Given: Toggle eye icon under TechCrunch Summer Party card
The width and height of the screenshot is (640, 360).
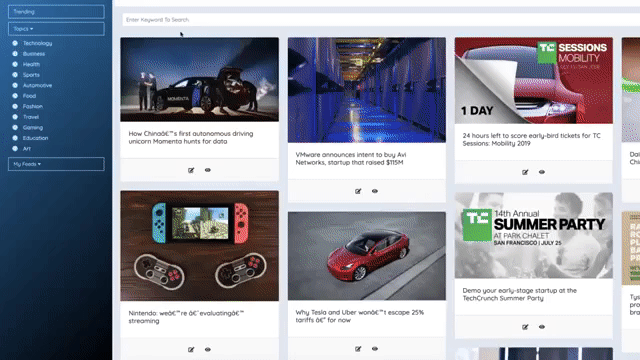Looking at the screenshot, I should 542,327.
